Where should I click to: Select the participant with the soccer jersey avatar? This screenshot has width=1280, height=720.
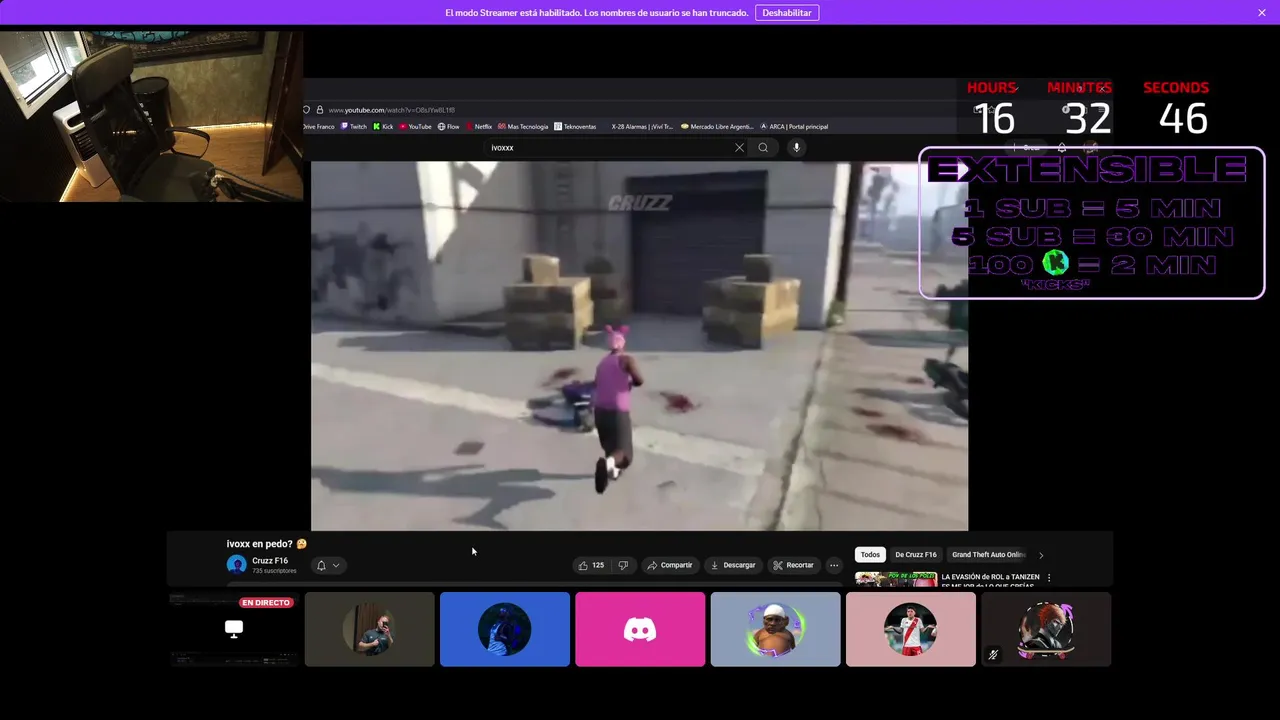911,629
